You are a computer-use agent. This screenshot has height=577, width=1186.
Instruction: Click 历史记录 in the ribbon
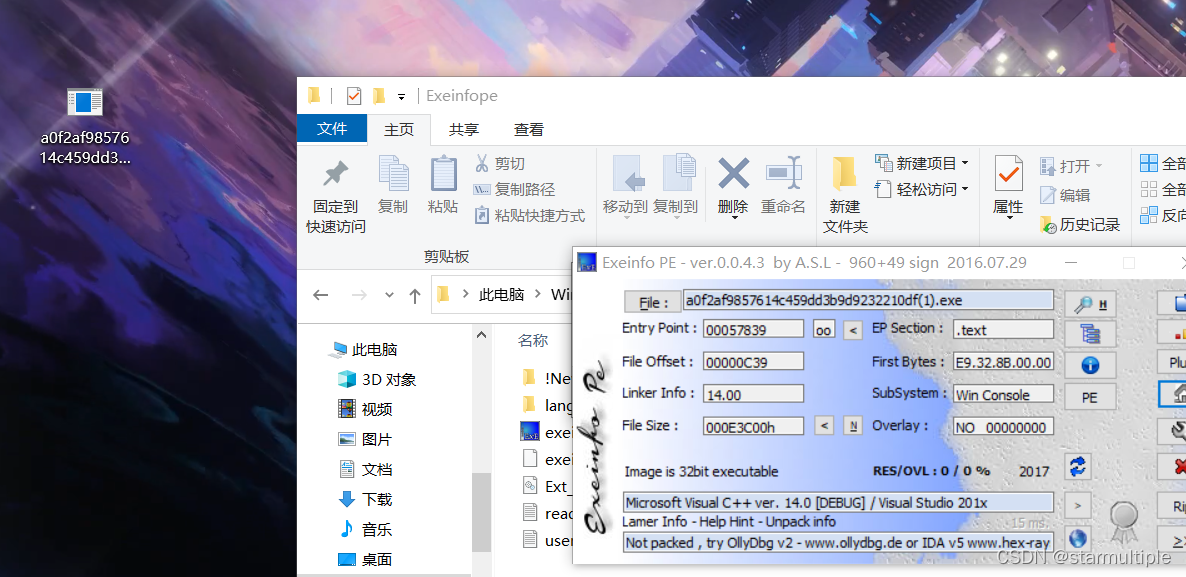coord(1080,225)
